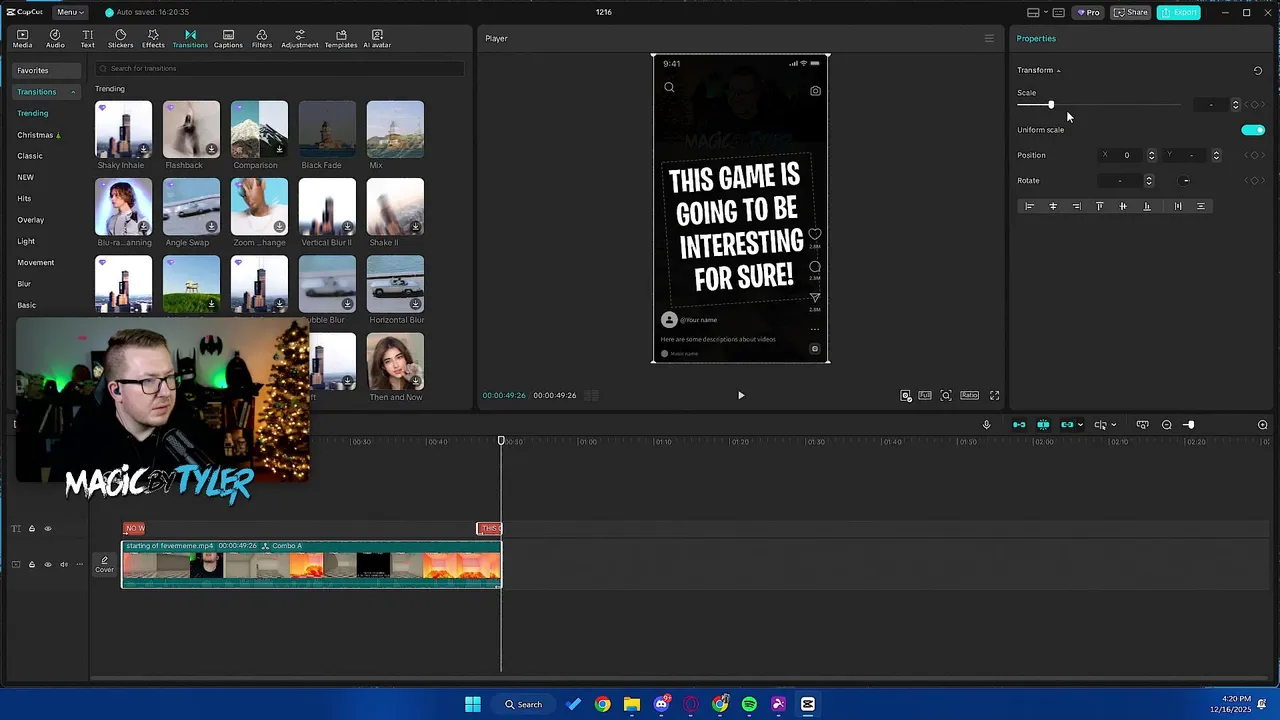The width and height of the screenshot is (1280, 720).
Task: Select the Black Fade transition thumbnail
Action: click(x=327, y=129)
